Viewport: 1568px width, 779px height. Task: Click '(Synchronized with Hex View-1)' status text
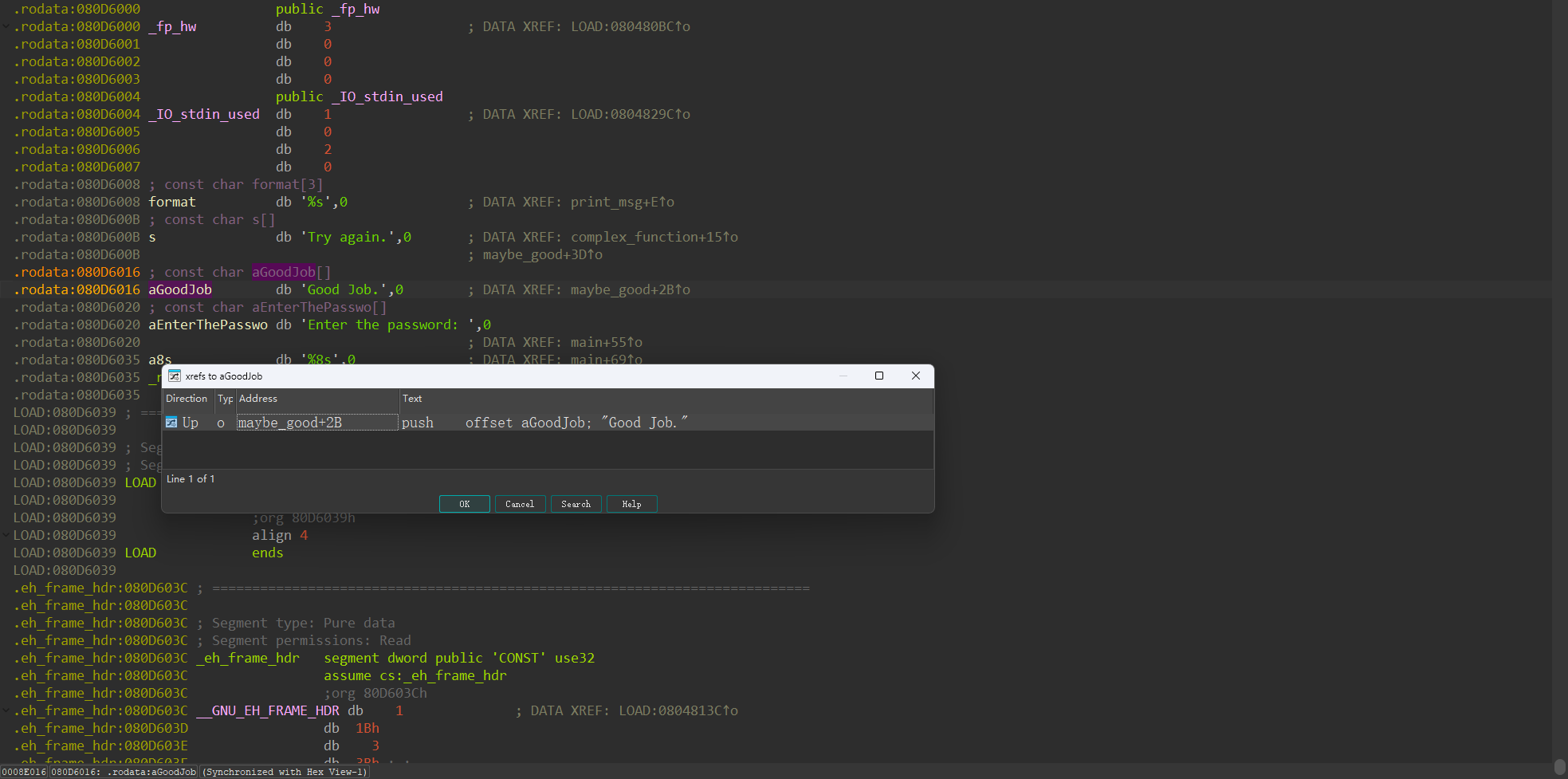(x=285, y=772)
